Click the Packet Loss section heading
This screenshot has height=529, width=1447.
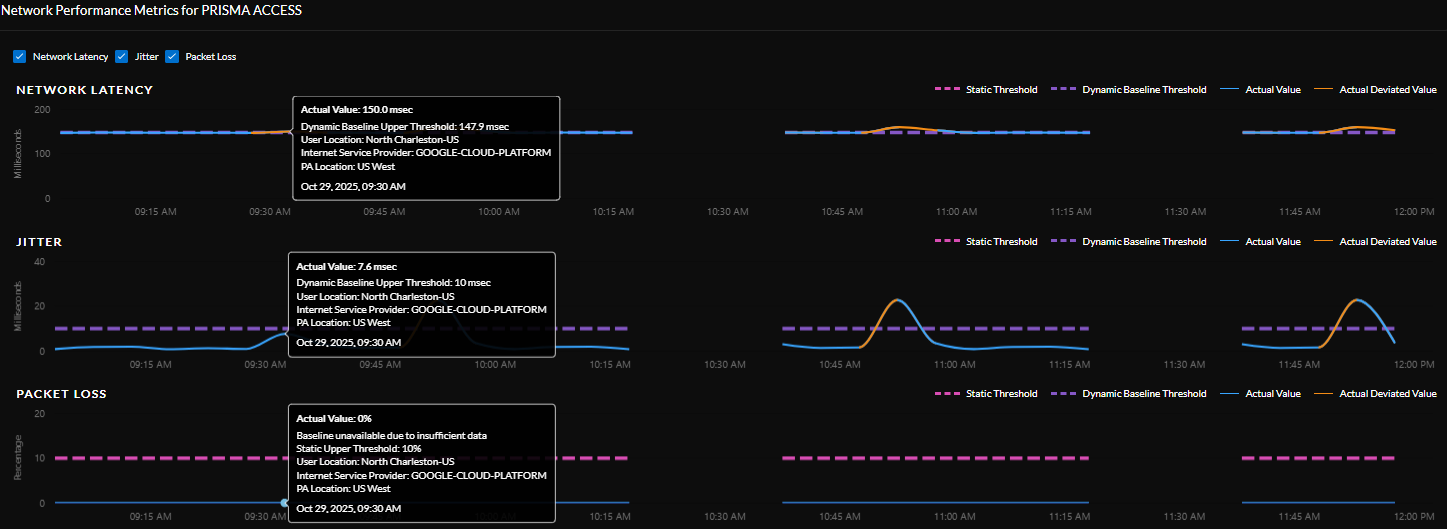61,394
